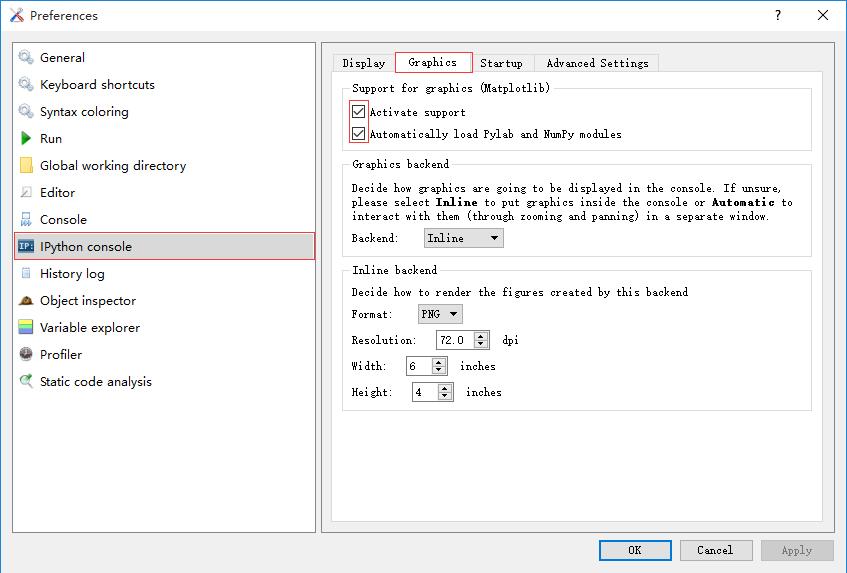Select Keyboard shortcuts in the list
The width and height of the screenshot is (847, 573).
(x=164, y=84)
